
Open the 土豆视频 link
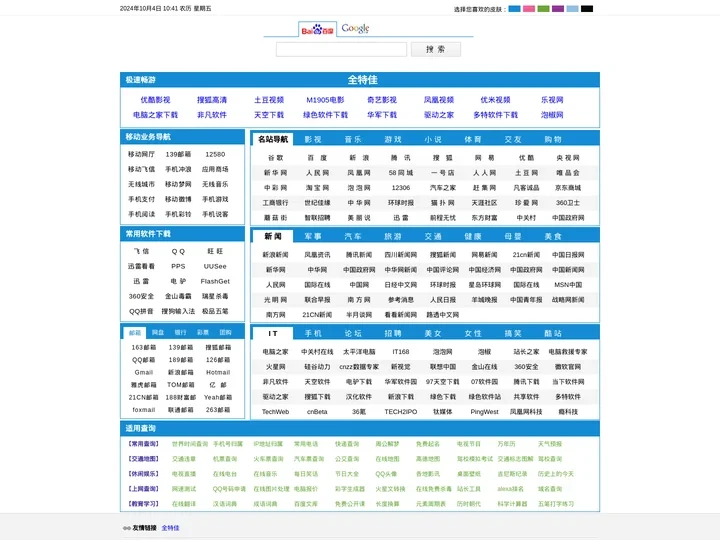coord(269,100)
